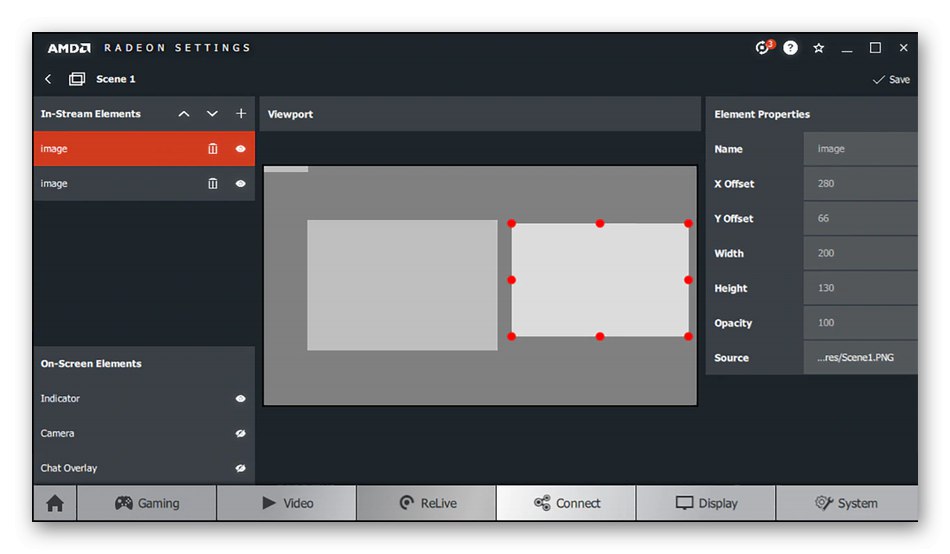Click the Camera label in On-Screen Elements
Image resolution: width=950 pixels, height=554 pixels.
[58, 433]
